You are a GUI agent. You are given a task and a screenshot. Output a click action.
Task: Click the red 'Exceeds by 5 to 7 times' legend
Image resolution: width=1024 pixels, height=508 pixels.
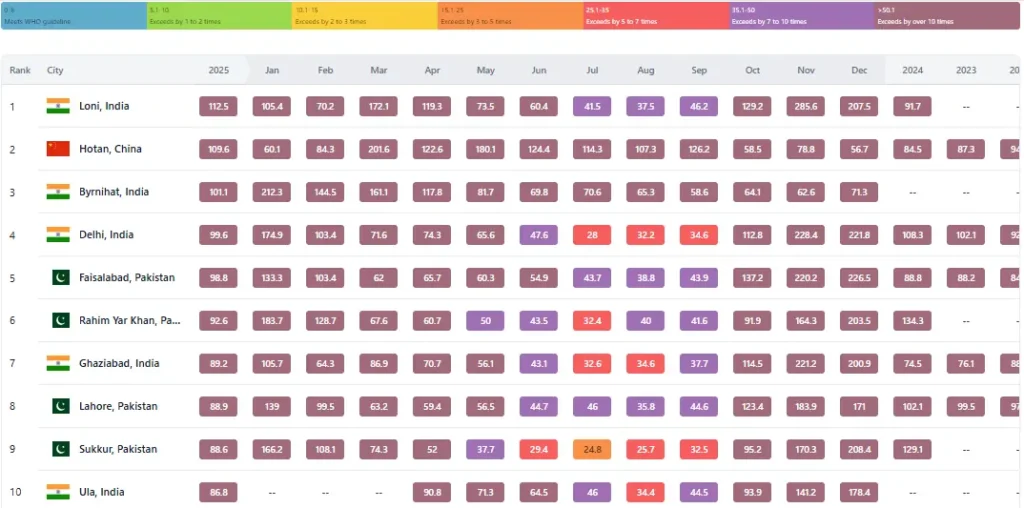(x=657, y=15)
